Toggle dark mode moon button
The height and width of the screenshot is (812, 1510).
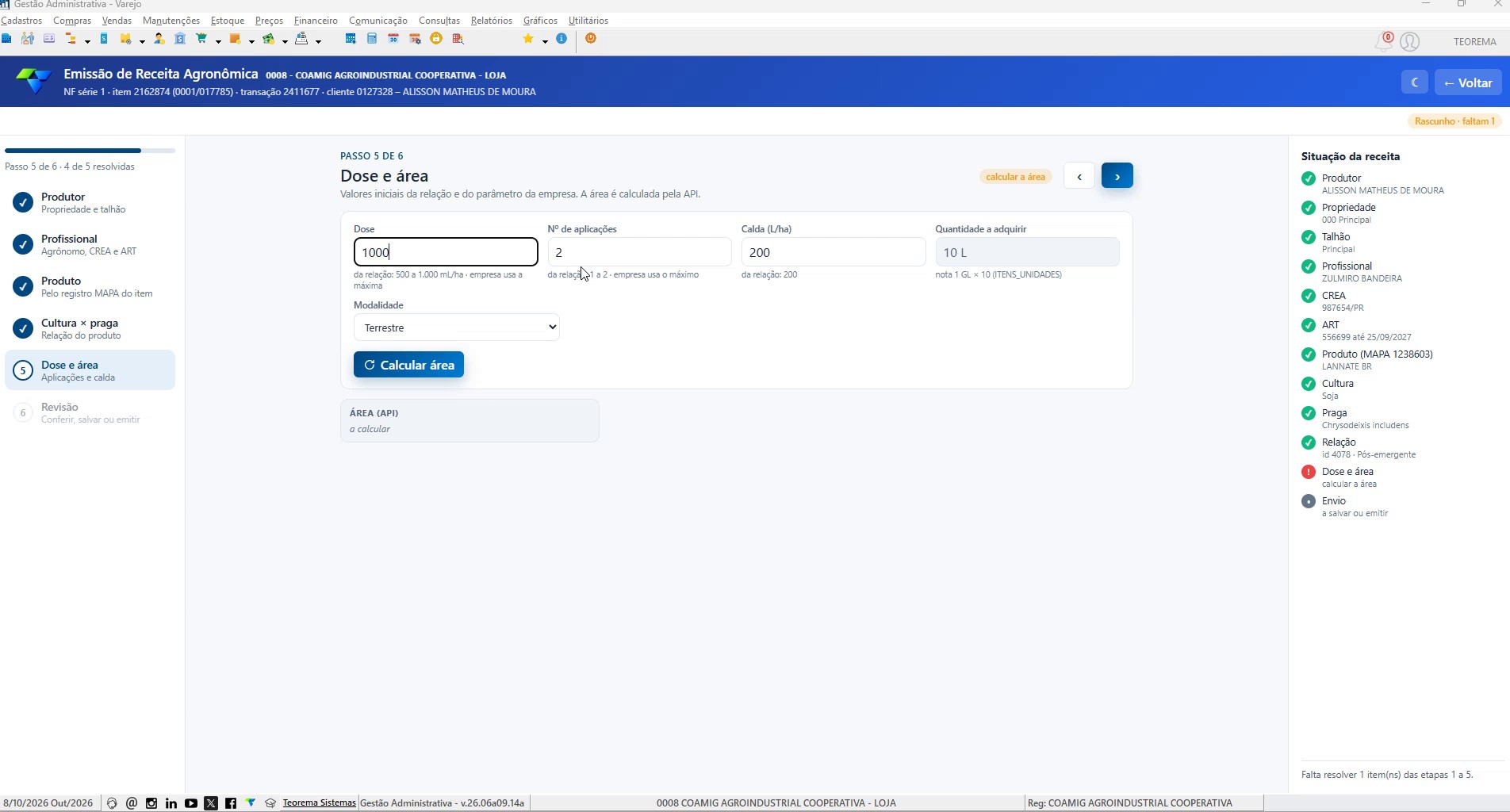pyautogui.click(x=1415, y=82)
